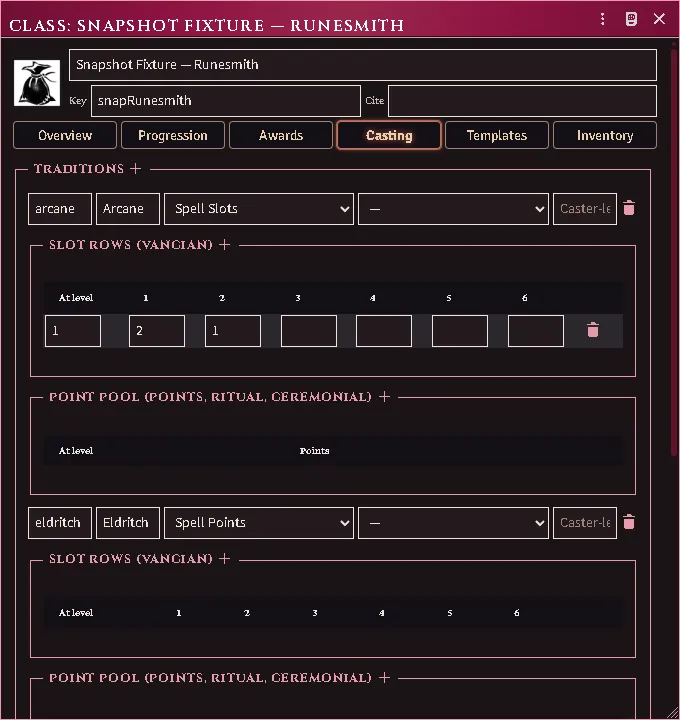Click the Eldritch tradition label field
Image resolution: width=680 pixels, height=720 pixels.
pos(128,523)
